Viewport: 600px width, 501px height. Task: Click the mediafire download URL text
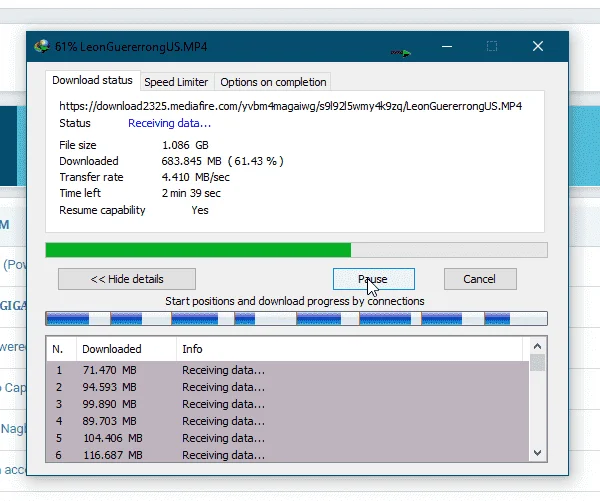(x=290, y=106)
